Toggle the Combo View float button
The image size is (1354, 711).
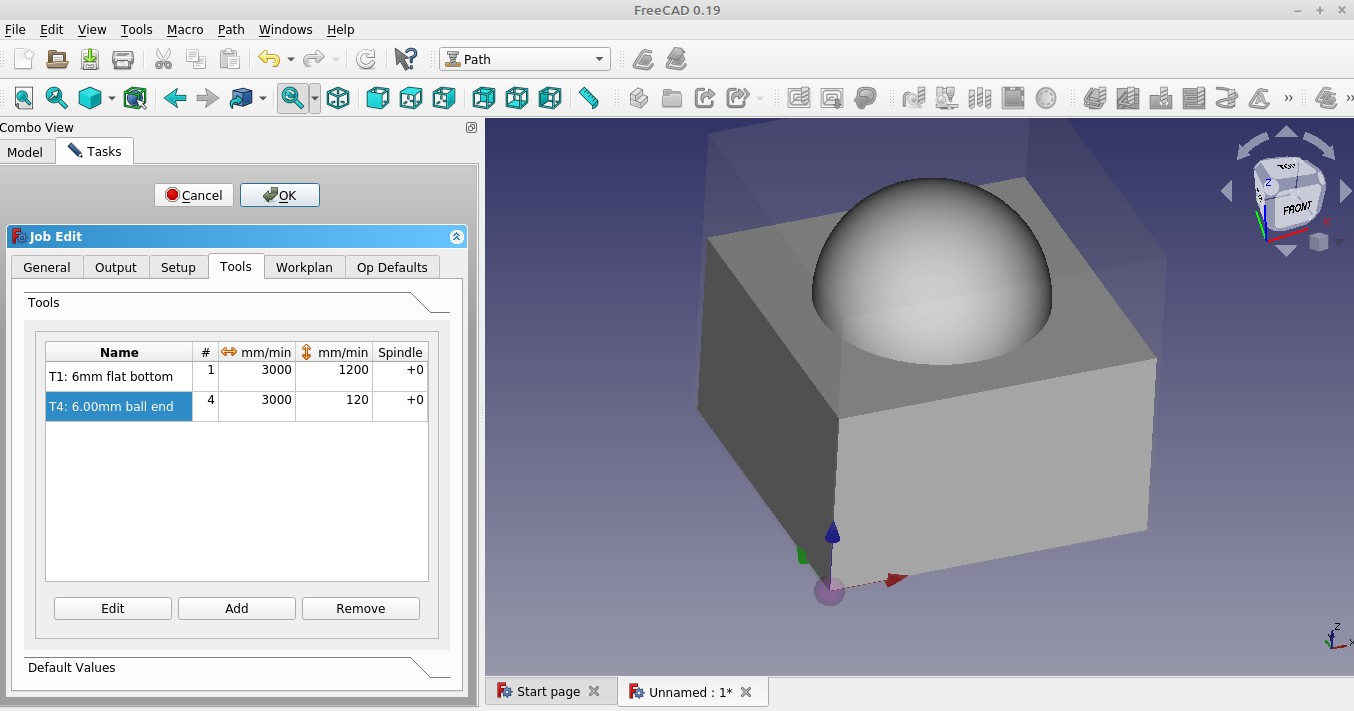pos(471,128)
